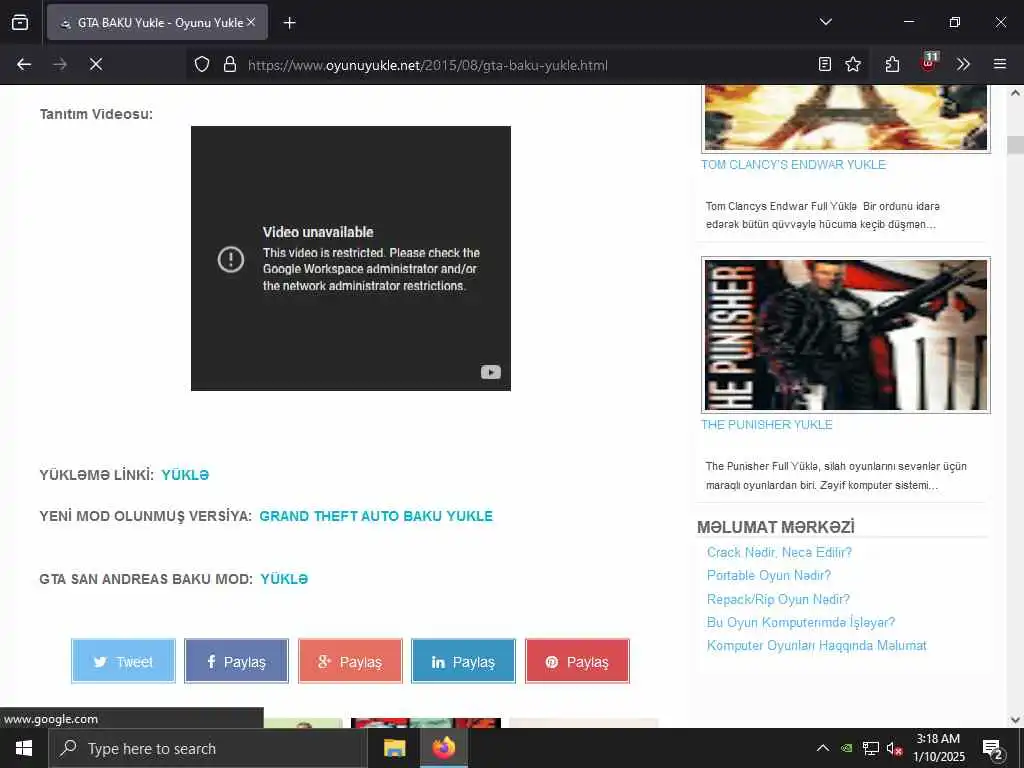Screen dimensions: 1024x768
Task: Click Firefox icon in taskbar
Action: coord(443,748)
